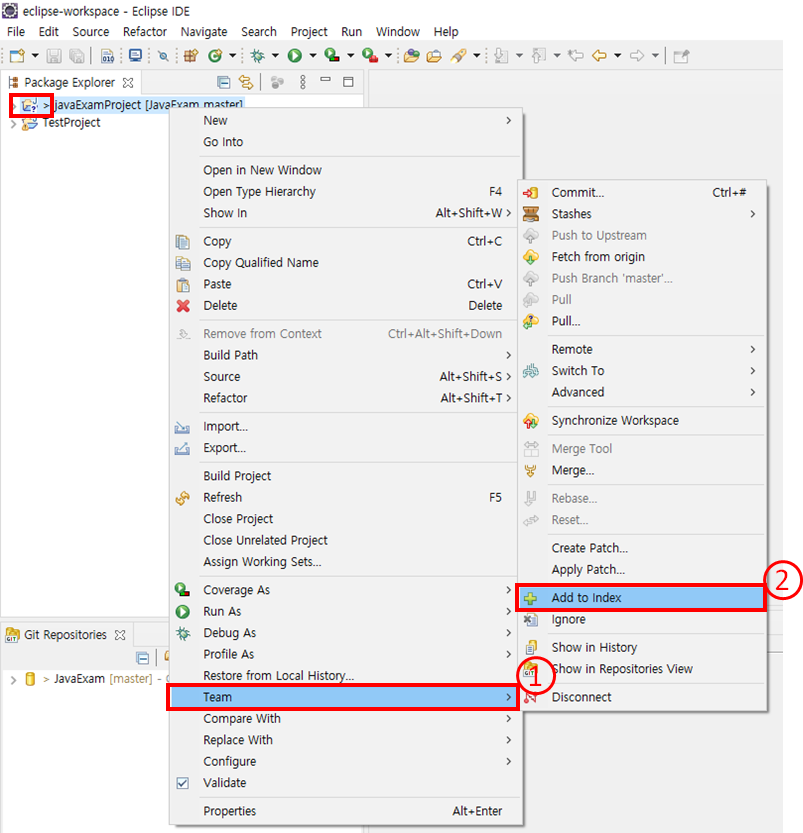Click the Commit... icon in Team submenu
The width and height of the screenshot is (803, 833).
[x=531, y=193]
